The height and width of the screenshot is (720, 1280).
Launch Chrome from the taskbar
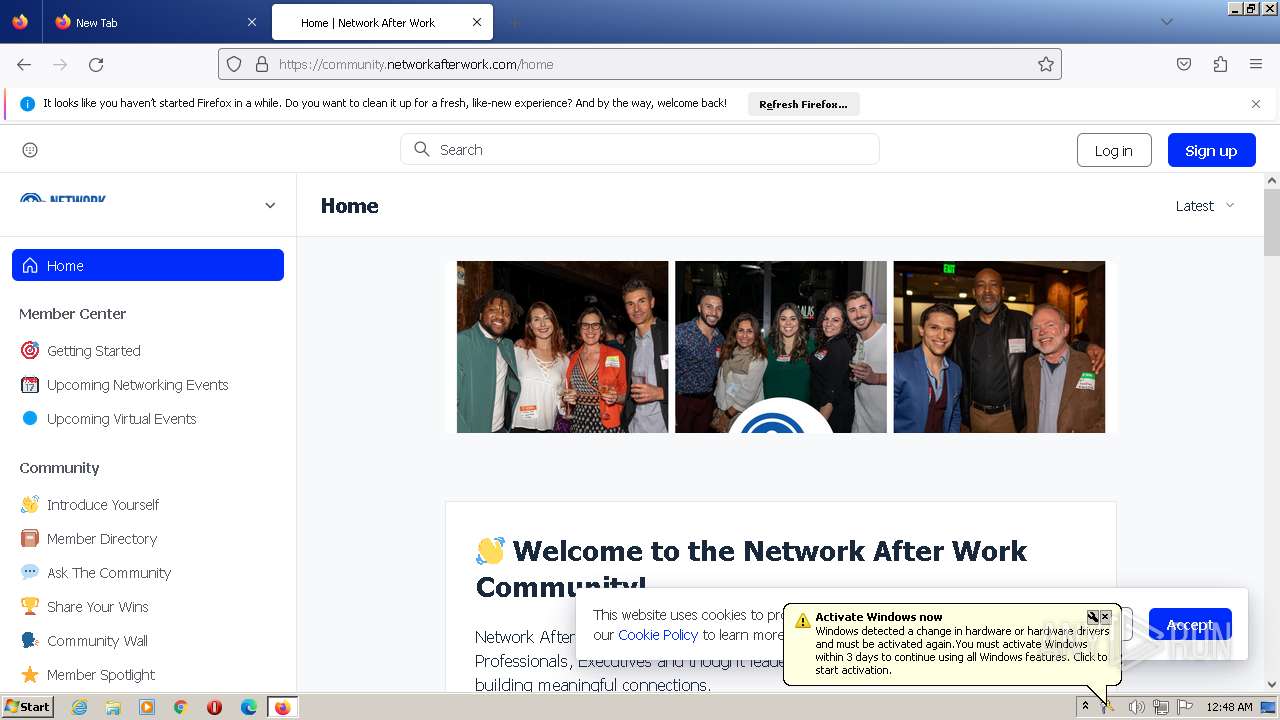pyautogui.click(x=181, y=707)
